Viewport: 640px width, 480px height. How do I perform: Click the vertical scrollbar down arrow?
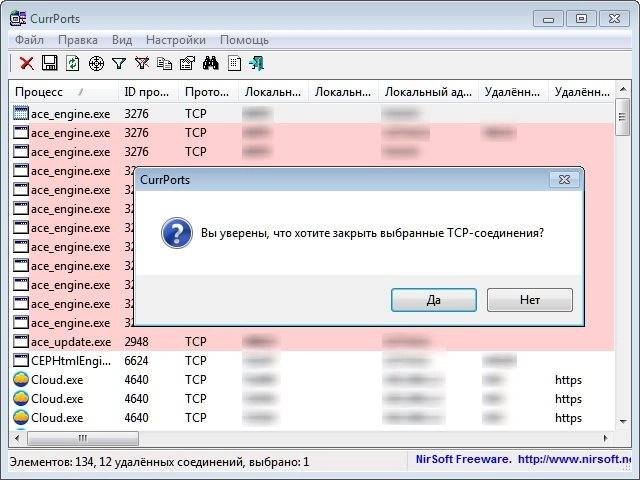[x=623, y=421]
